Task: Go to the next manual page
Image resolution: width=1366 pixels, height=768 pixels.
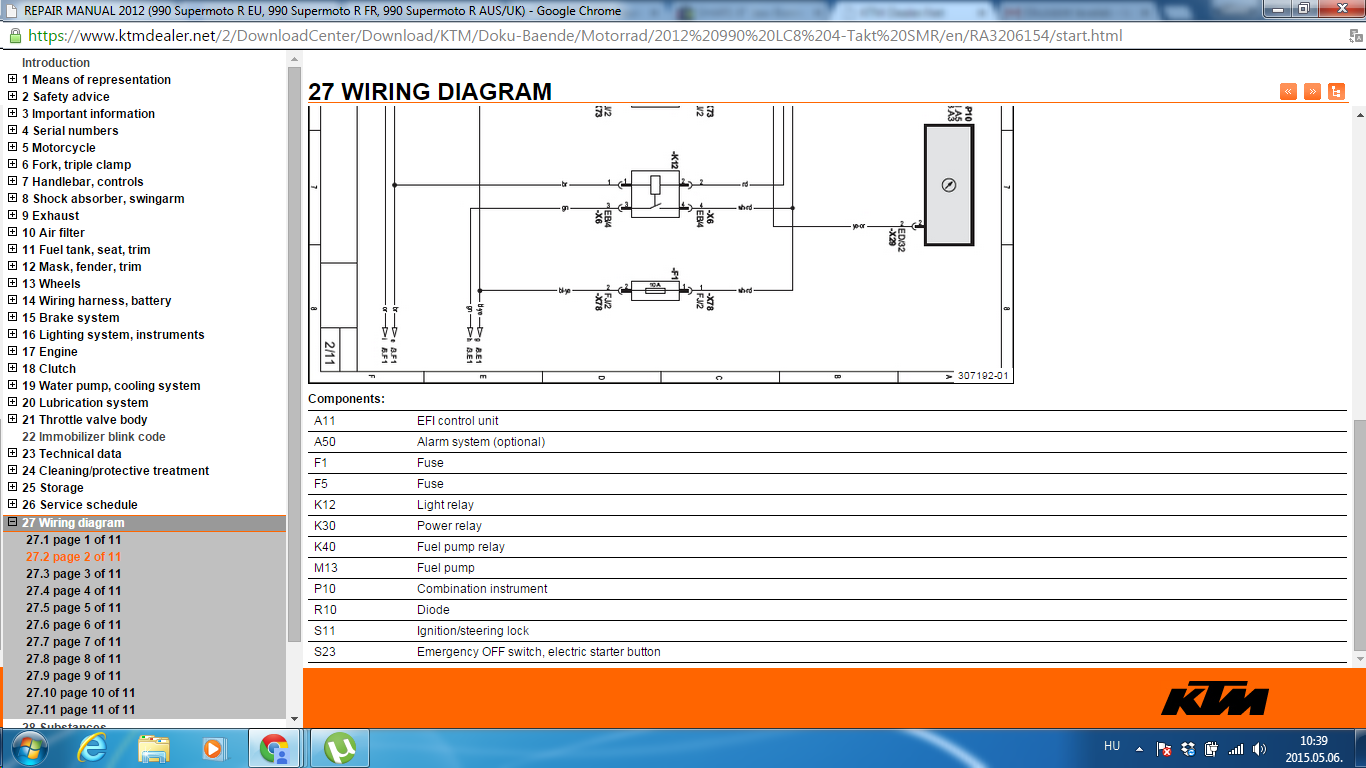Action: click(x=1312, y=91)
